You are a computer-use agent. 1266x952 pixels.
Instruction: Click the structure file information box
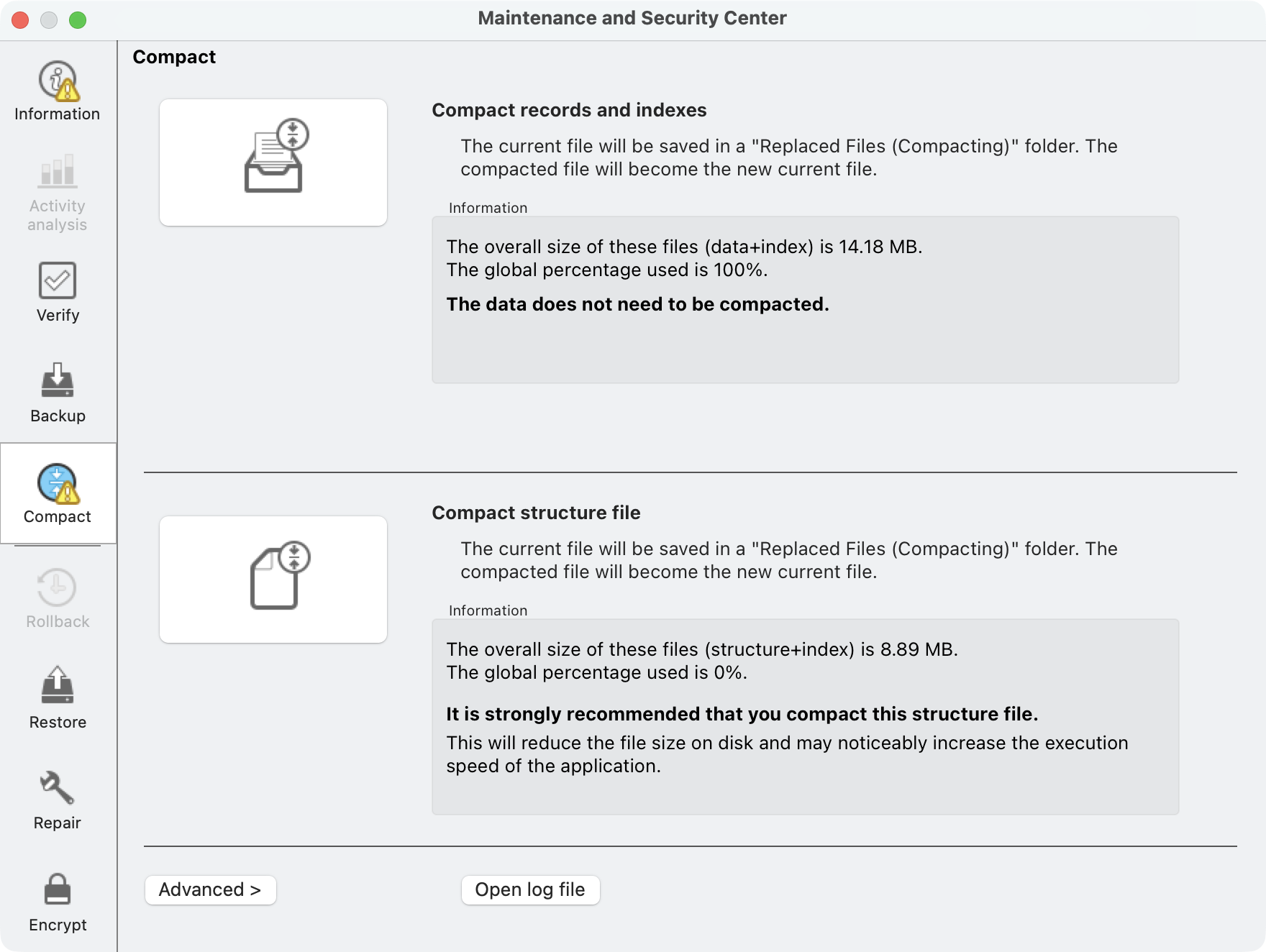tap(805, 716)
